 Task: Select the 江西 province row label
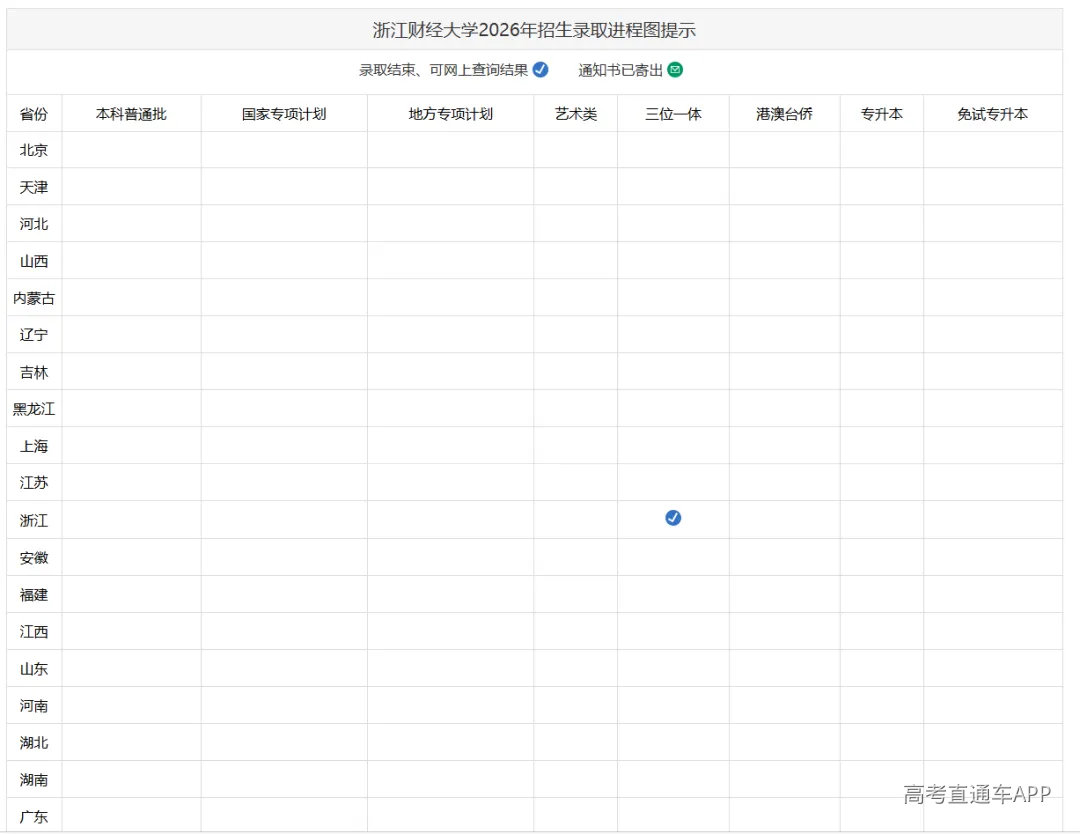[x=34, y=632]
